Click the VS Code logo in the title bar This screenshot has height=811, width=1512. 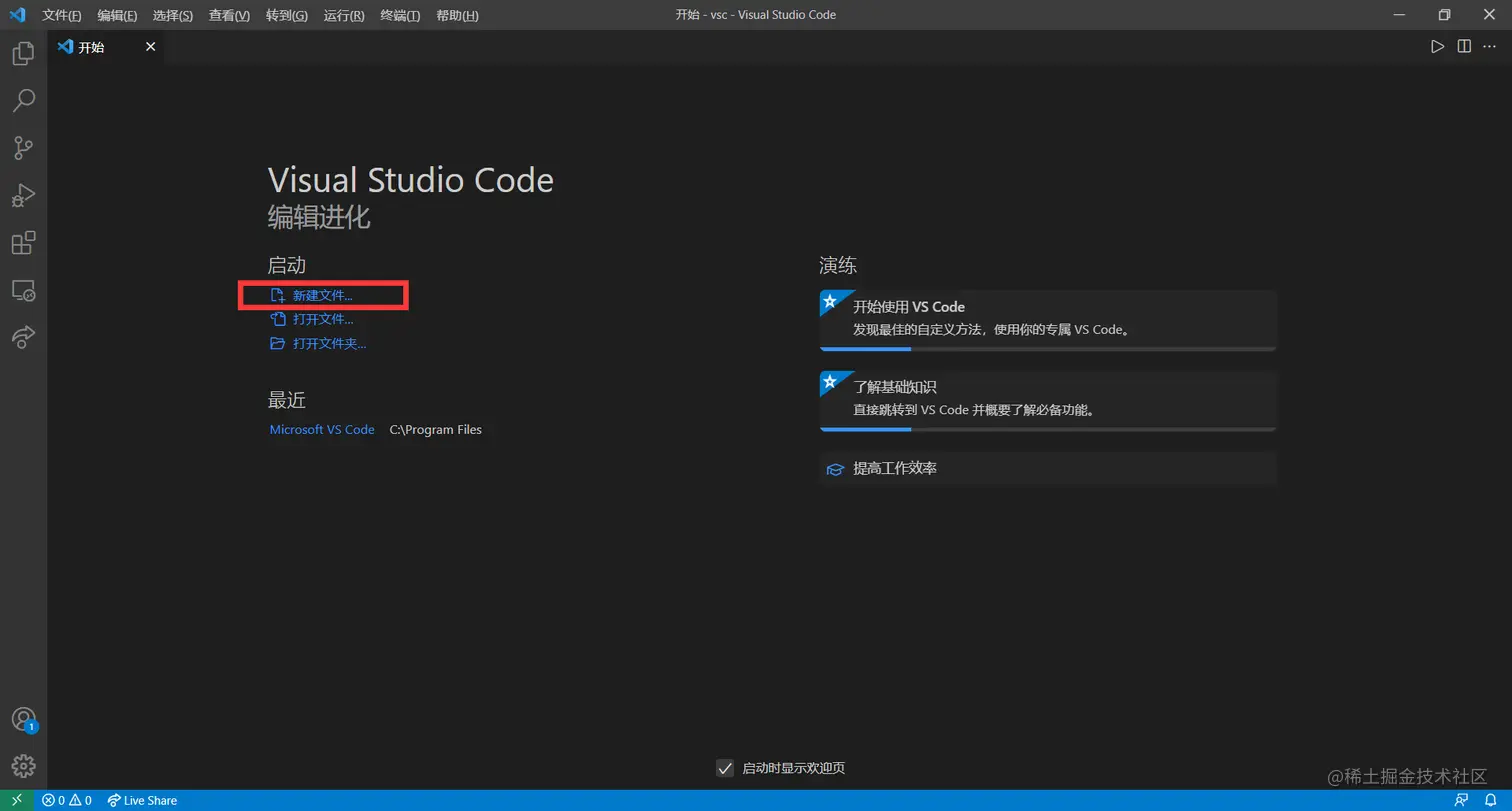[17, 15]
